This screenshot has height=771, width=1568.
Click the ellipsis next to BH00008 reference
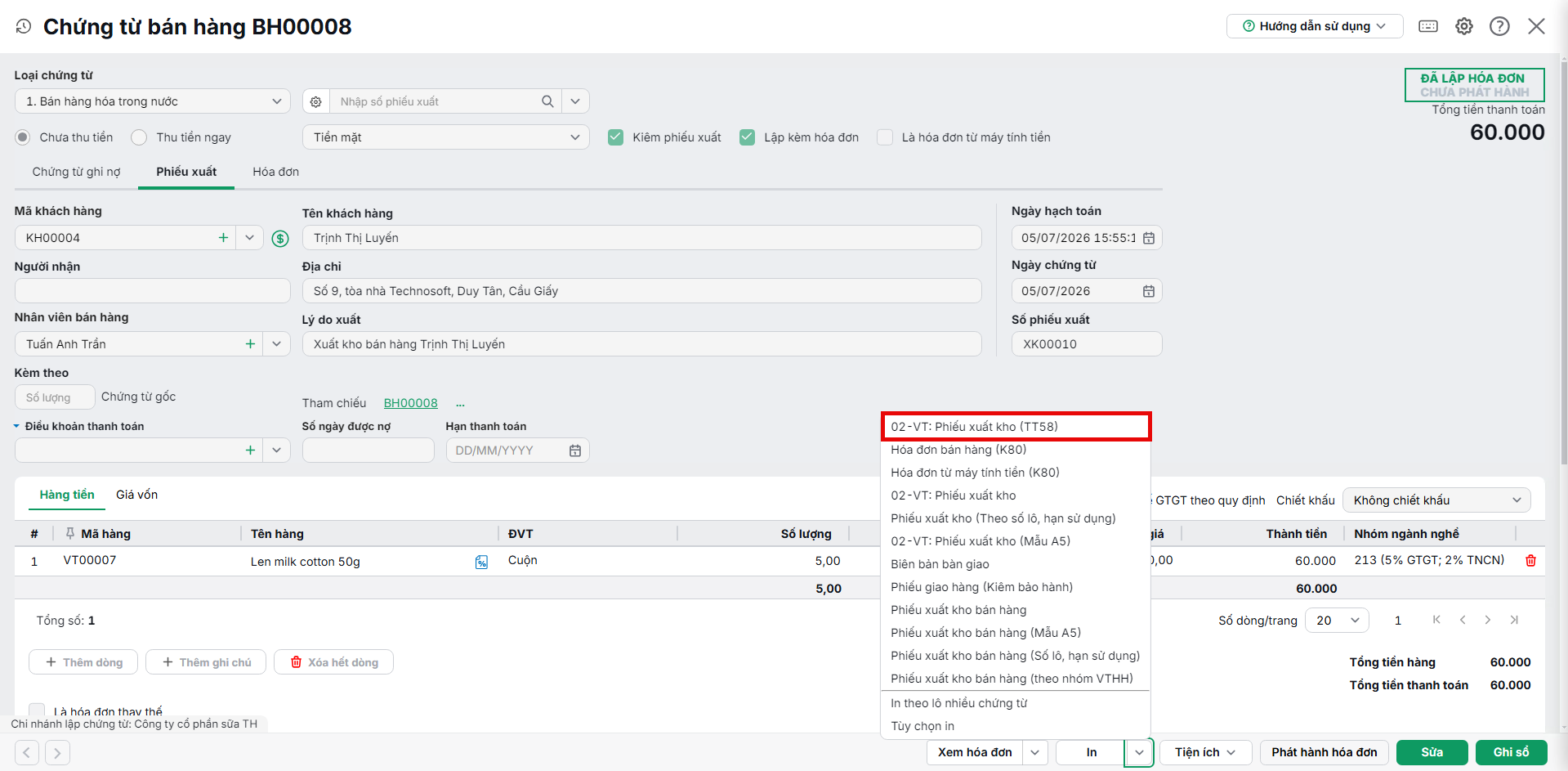click(x=460, y=404)
